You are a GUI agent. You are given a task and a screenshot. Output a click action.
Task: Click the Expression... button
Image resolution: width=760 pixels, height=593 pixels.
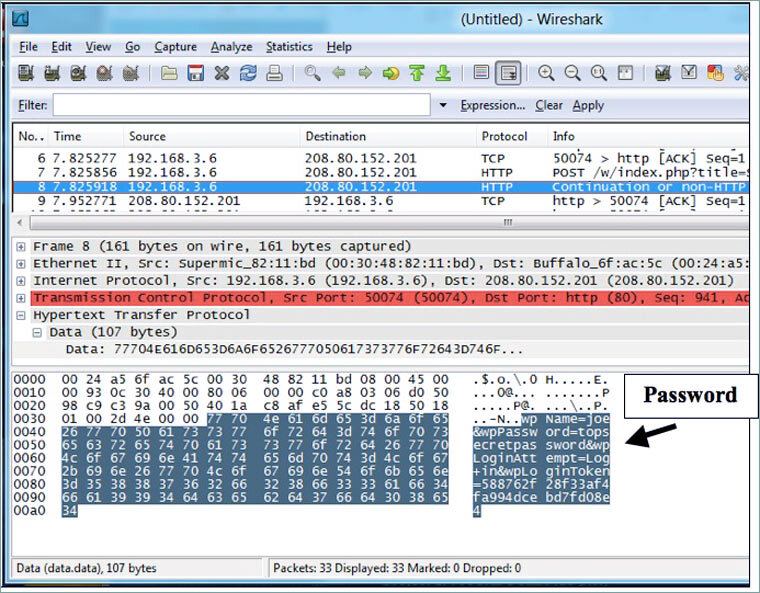pyautogui.click(x=492, y=105)
